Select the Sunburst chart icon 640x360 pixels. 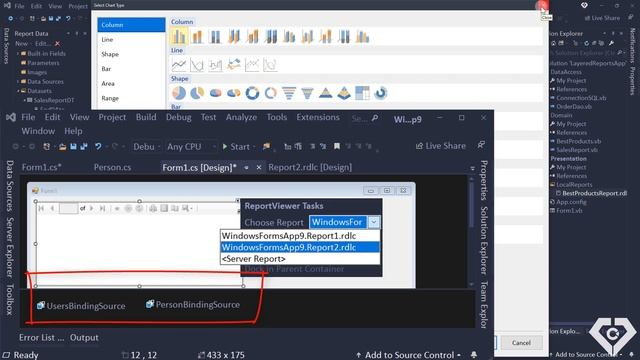click(380, 93)
